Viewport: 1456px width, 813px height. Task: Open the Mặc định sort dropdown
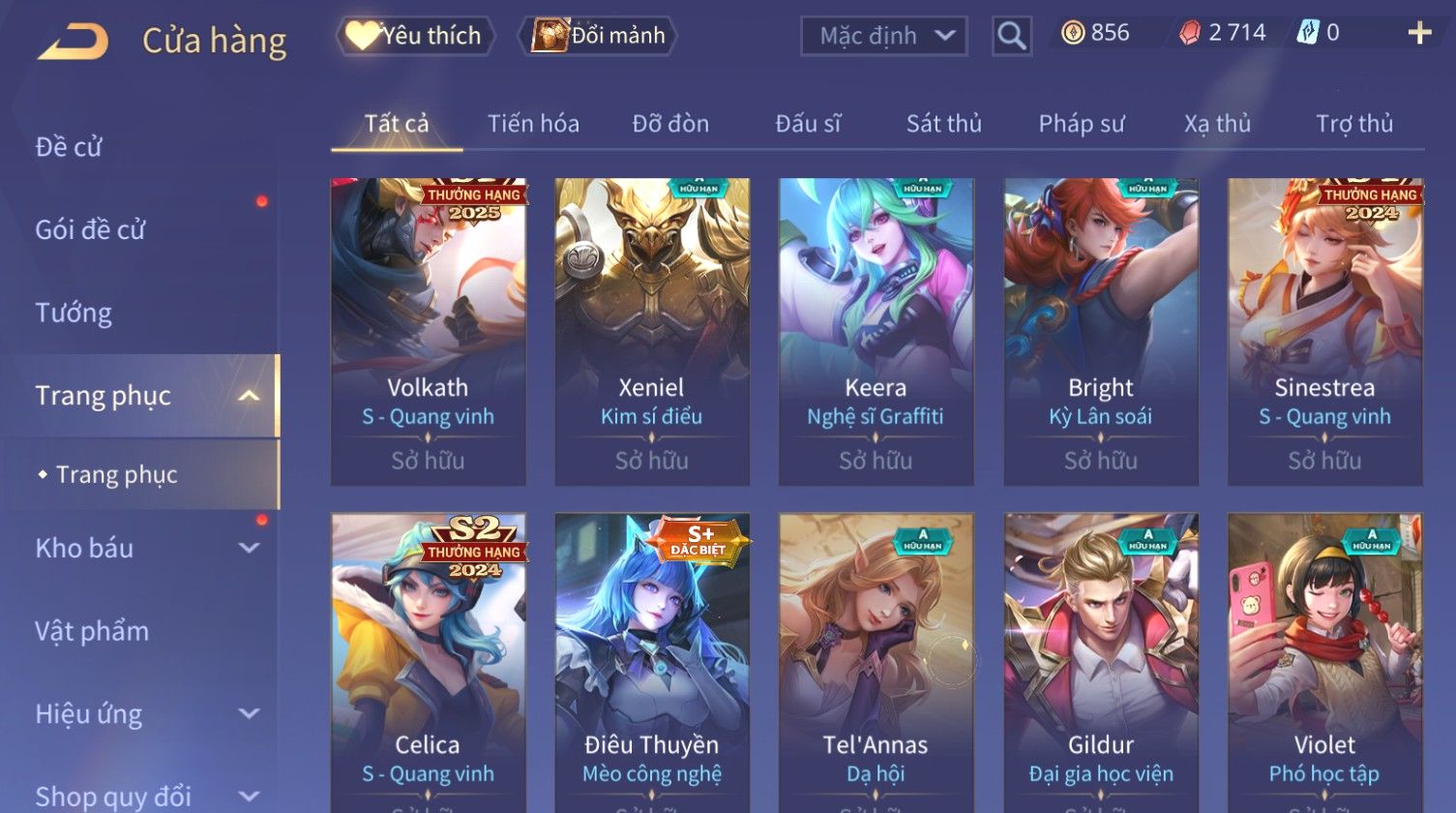pyautogui.click(x=884, y=37)
